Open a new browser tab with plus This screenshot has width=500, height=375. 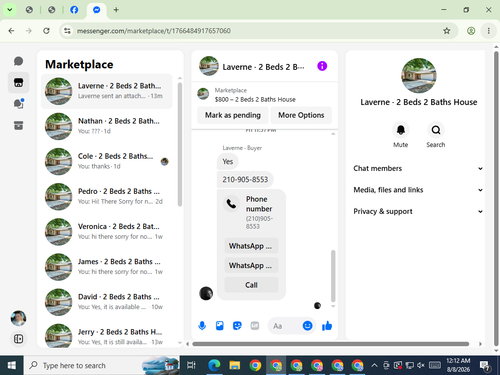(116, 10)
